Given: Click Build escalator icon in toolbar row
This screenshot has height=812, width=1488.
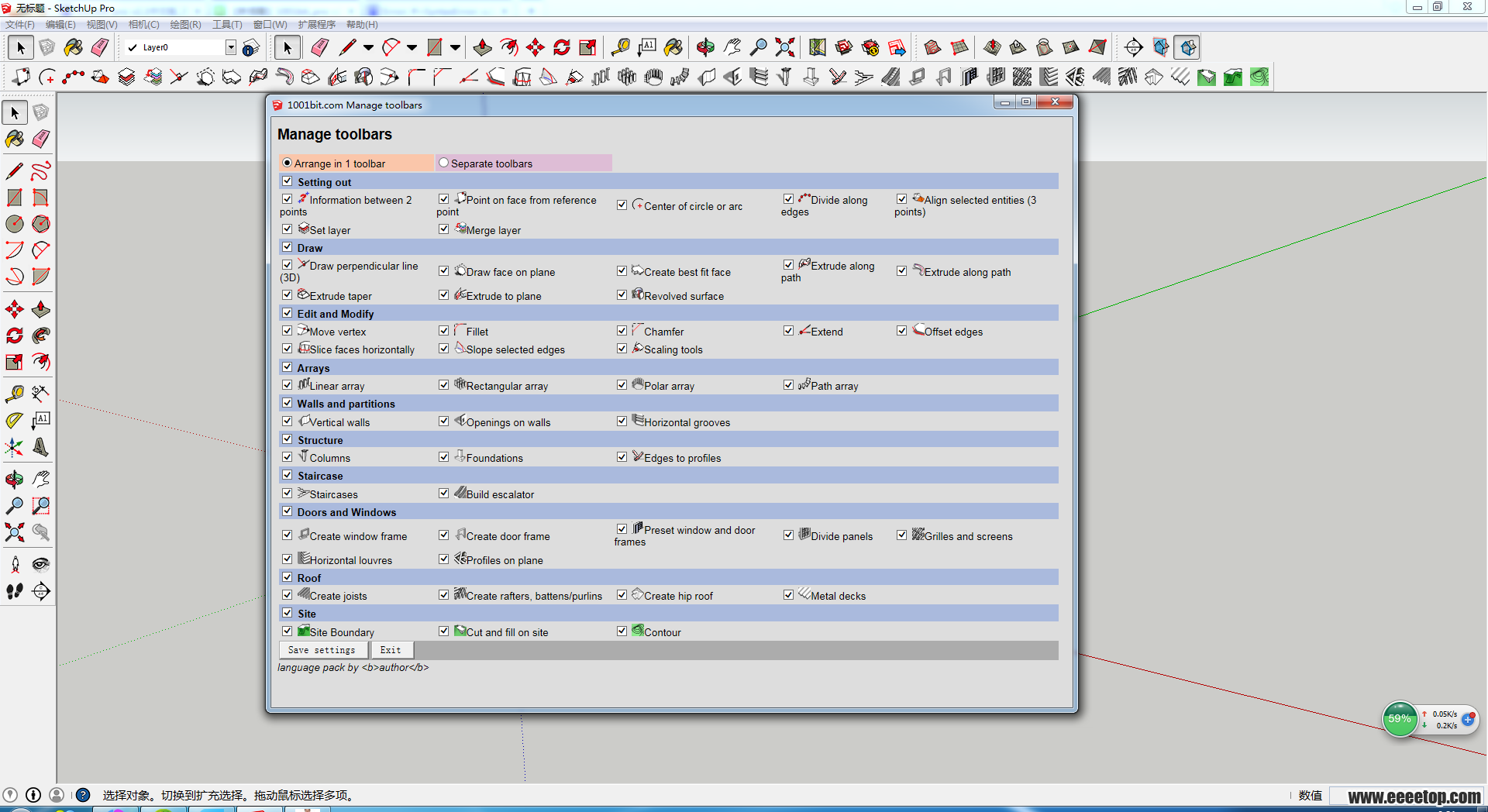Looking at the screenshot, I should [x=890, y=77].
